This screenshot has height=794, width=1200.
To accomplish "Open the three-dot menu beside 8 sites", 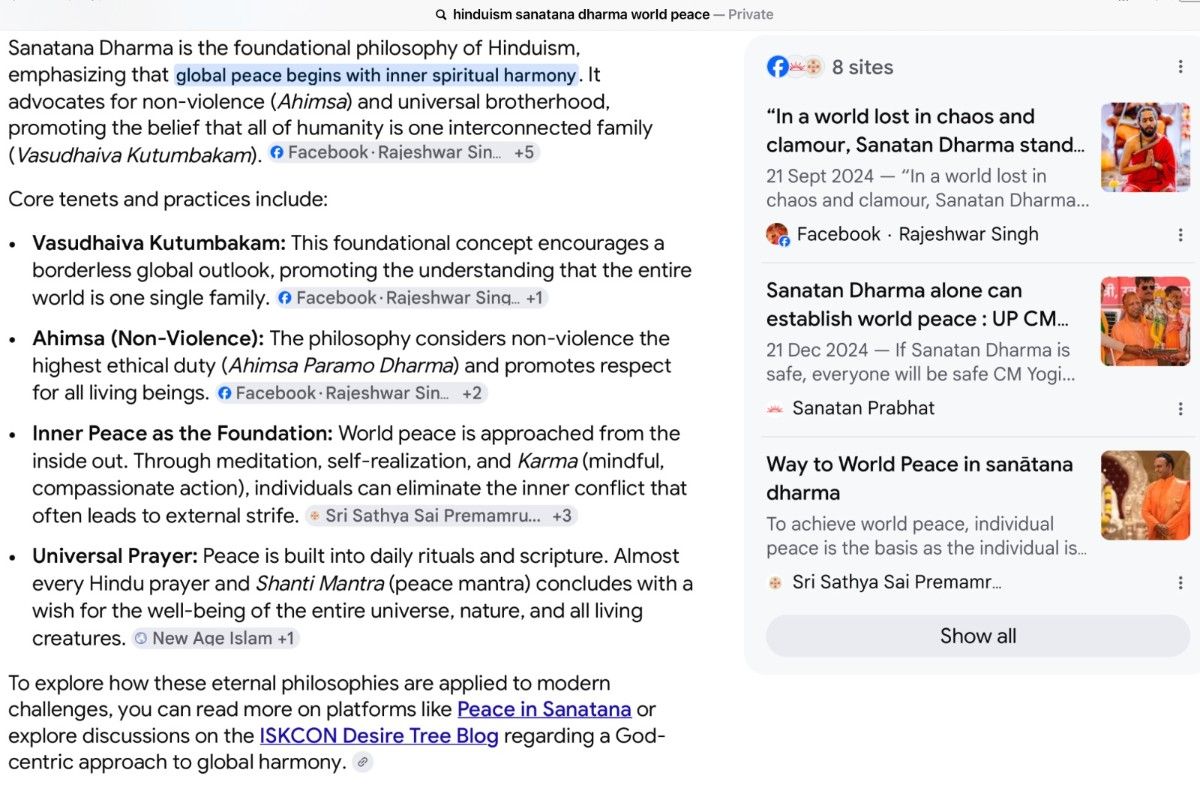I will tap(1181, 67).
